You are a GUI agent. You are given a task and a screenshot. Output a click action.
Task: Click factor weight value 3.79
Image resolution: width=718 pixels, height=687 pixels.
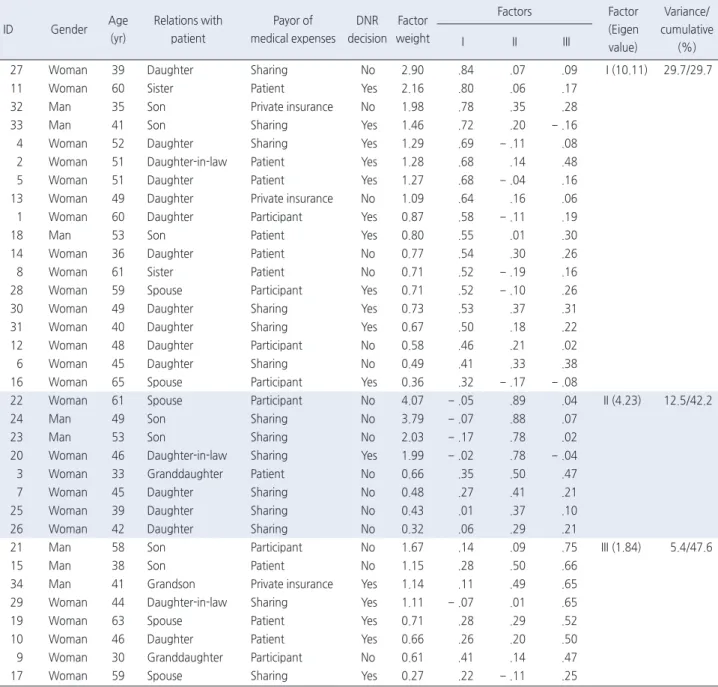coord(413,419)
